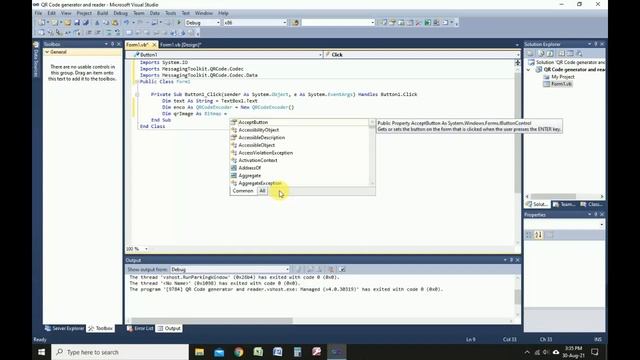Open the Tools menu
640x360 pixels.
(x=171, y=13)
